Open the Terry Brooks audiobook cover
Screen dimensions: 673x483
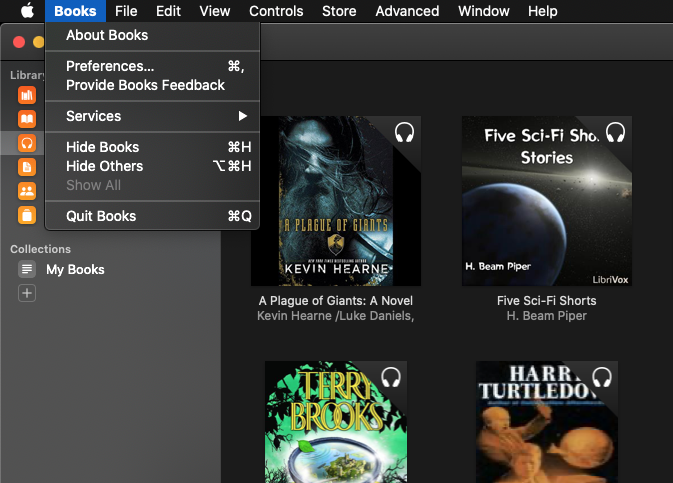pos(336,422)
